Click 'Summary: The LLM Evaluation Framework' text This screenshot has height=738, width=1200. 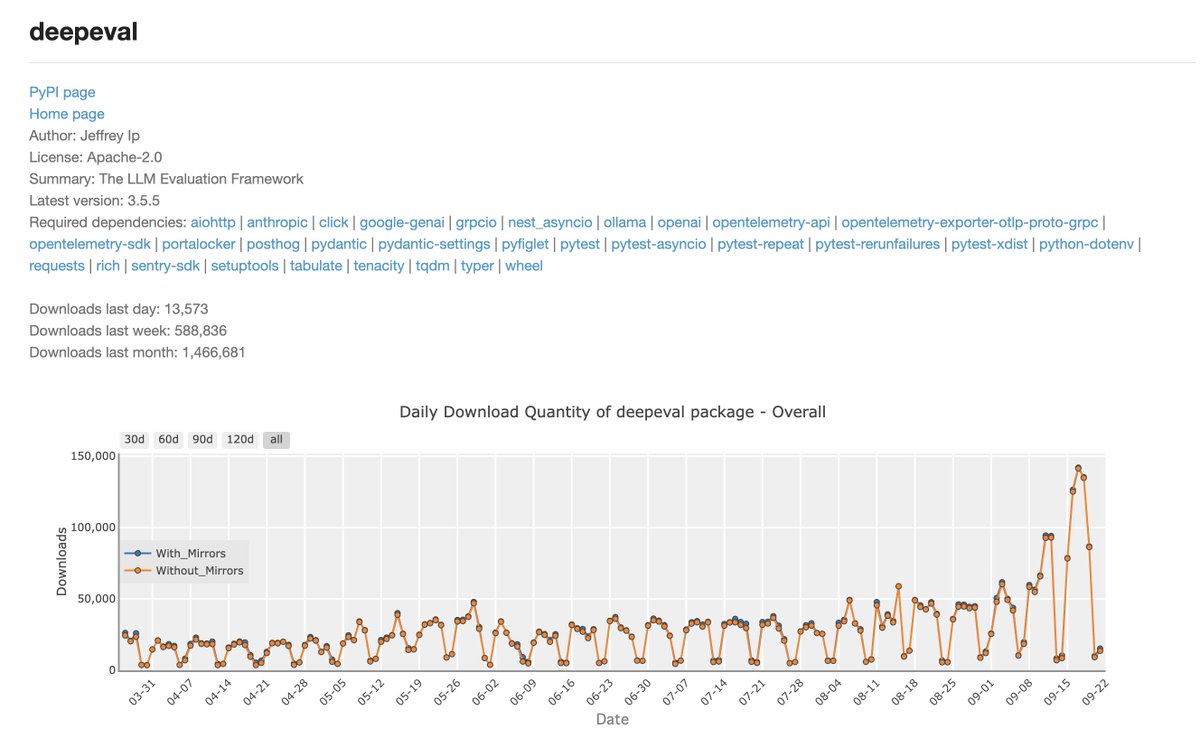[166, 179]
